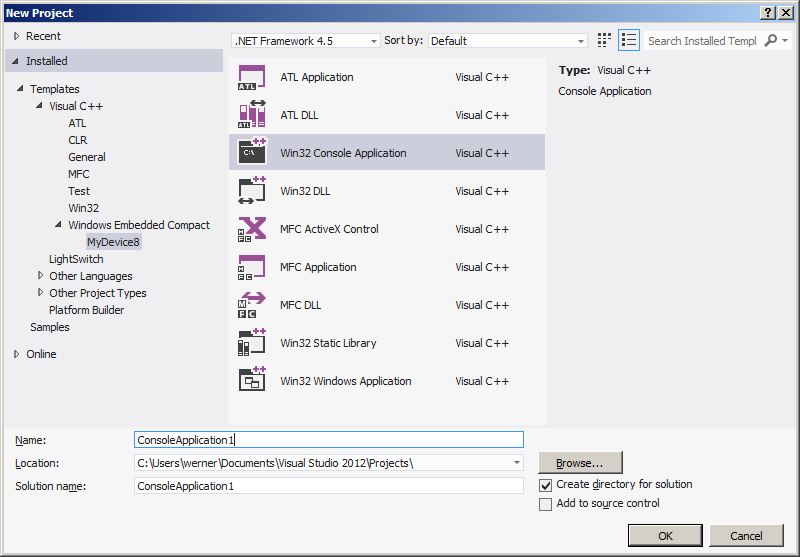Select General under Visual C++
Viewport: 800px width, 557px height.
87,157
